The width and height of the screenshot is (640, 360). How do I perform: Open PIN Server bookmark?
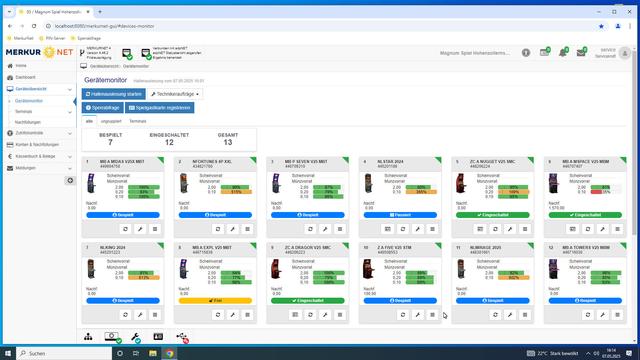52,38
